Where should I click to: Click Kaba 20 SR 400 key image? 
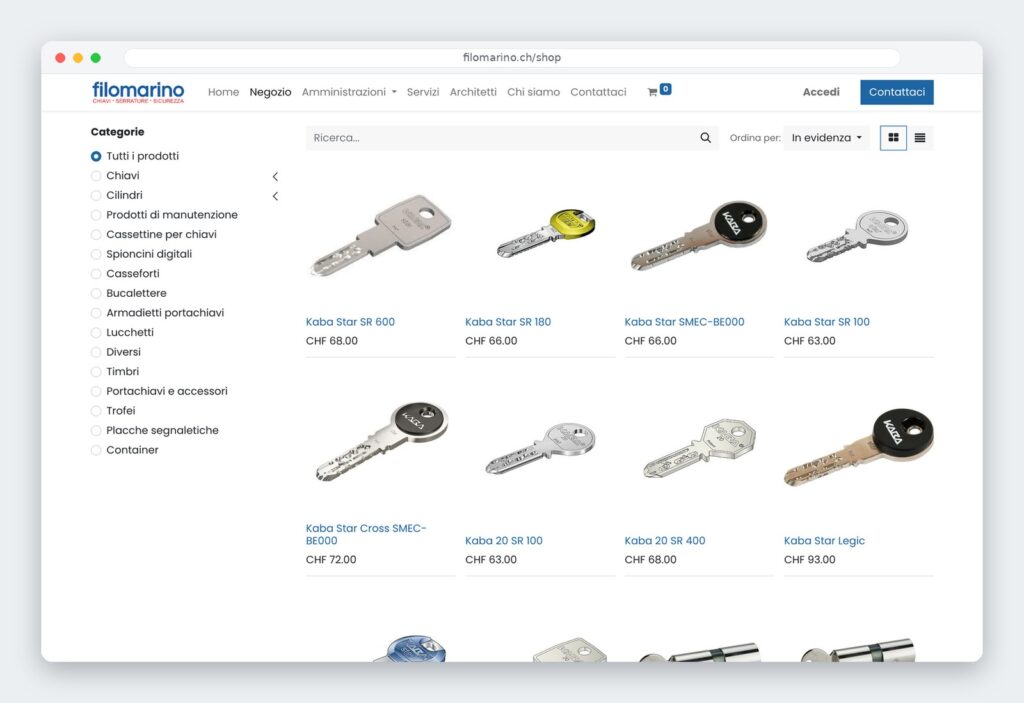[x=699, y=448]
